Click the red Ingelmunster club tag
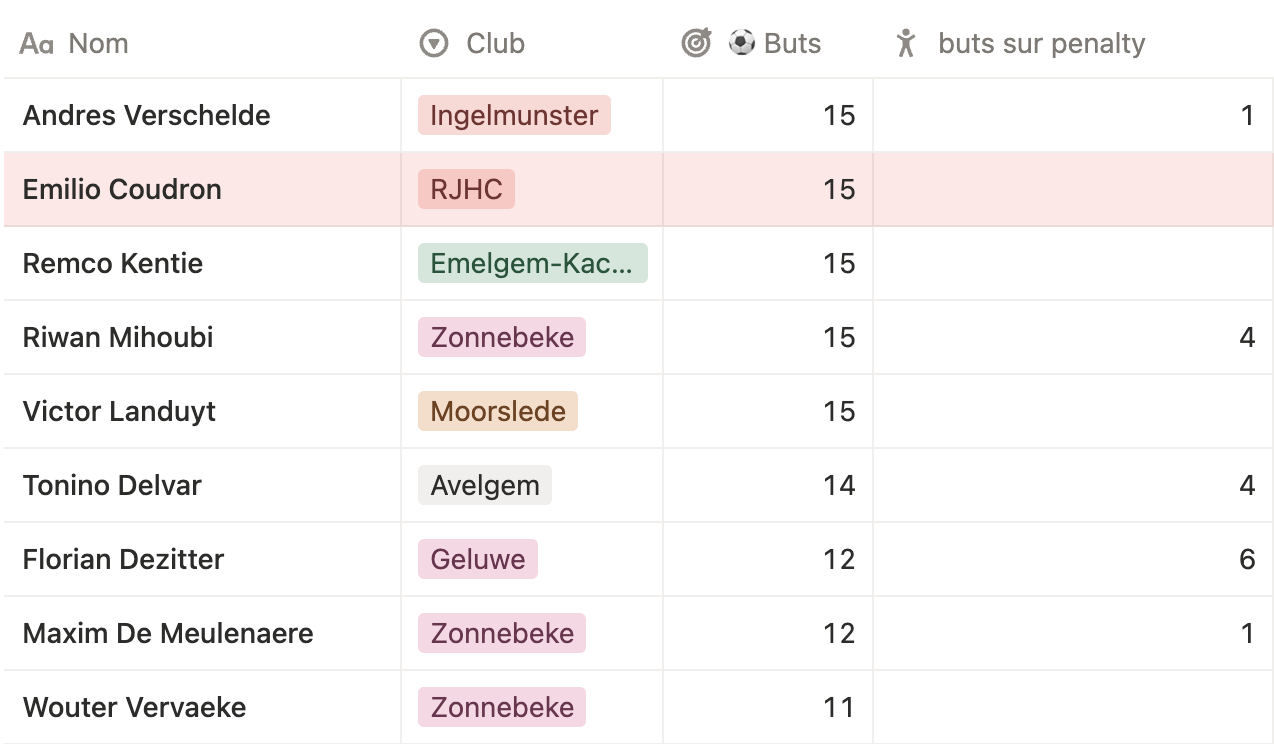Image resolution: width=1274 pixels, height=744 pixels. coord(514,115)
